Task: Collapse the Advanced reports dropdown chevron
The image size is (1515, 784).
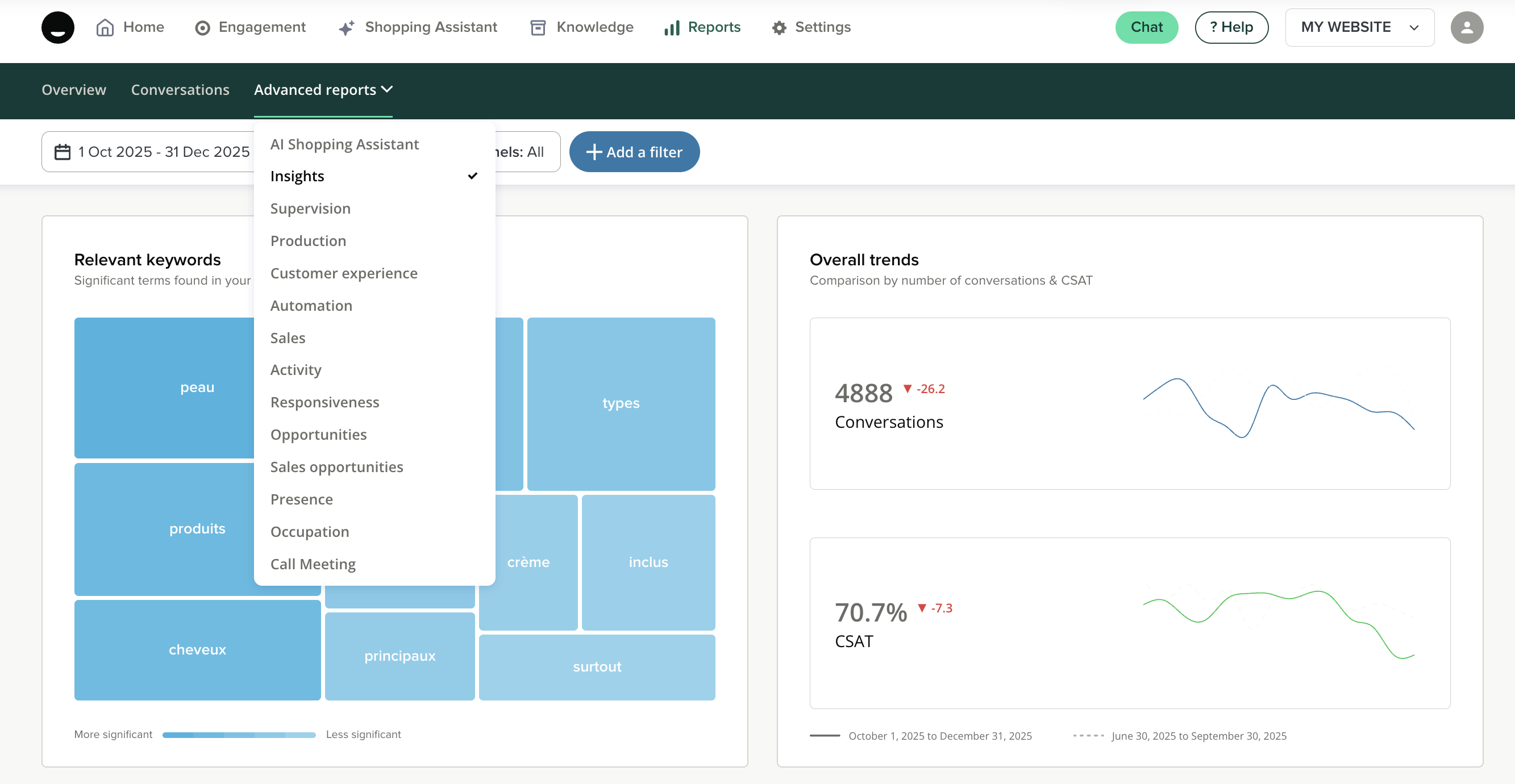Action: click(387, 89)
